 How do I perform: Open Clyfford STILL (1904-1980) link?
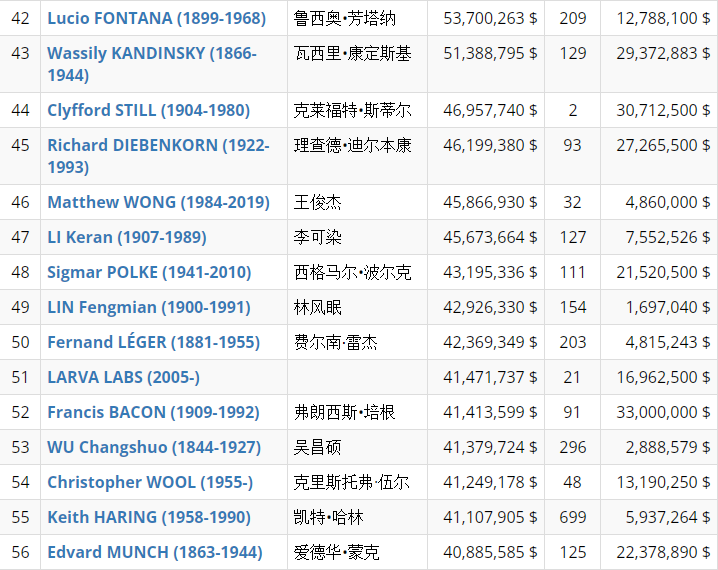tap(149, 110)
